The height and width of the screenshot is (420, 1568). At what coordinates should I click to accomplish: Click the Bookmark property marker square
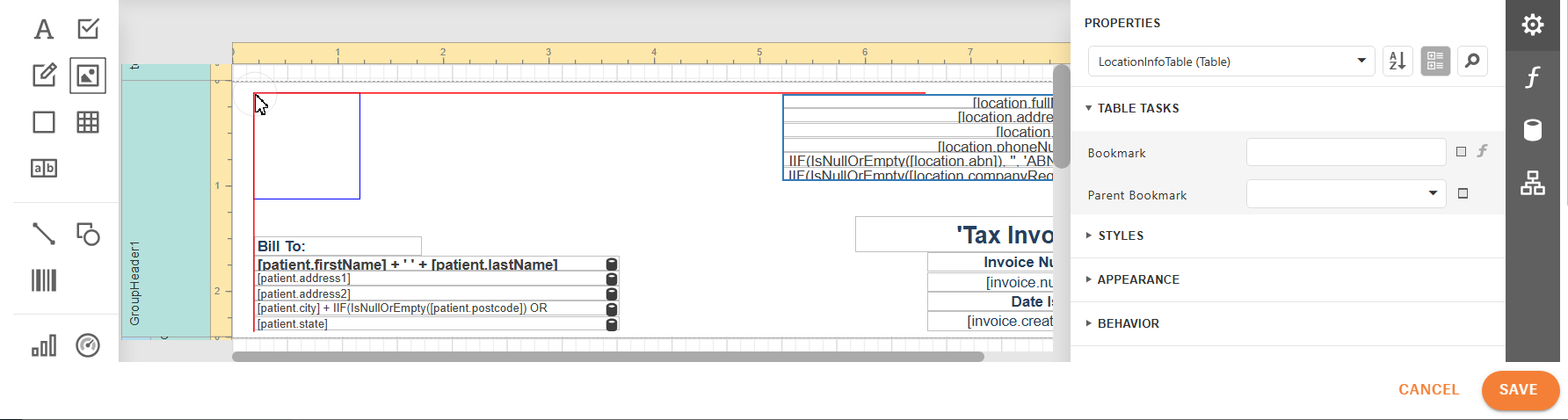(1461, 152)
